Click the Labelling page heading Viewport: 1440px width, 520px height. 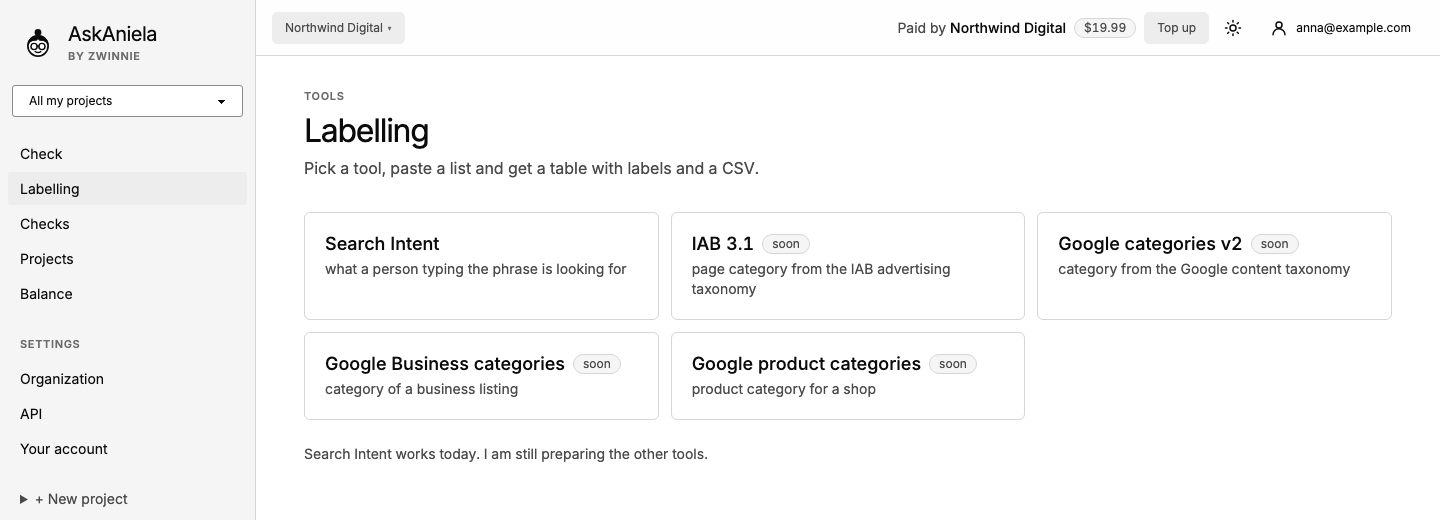(366, 131)
